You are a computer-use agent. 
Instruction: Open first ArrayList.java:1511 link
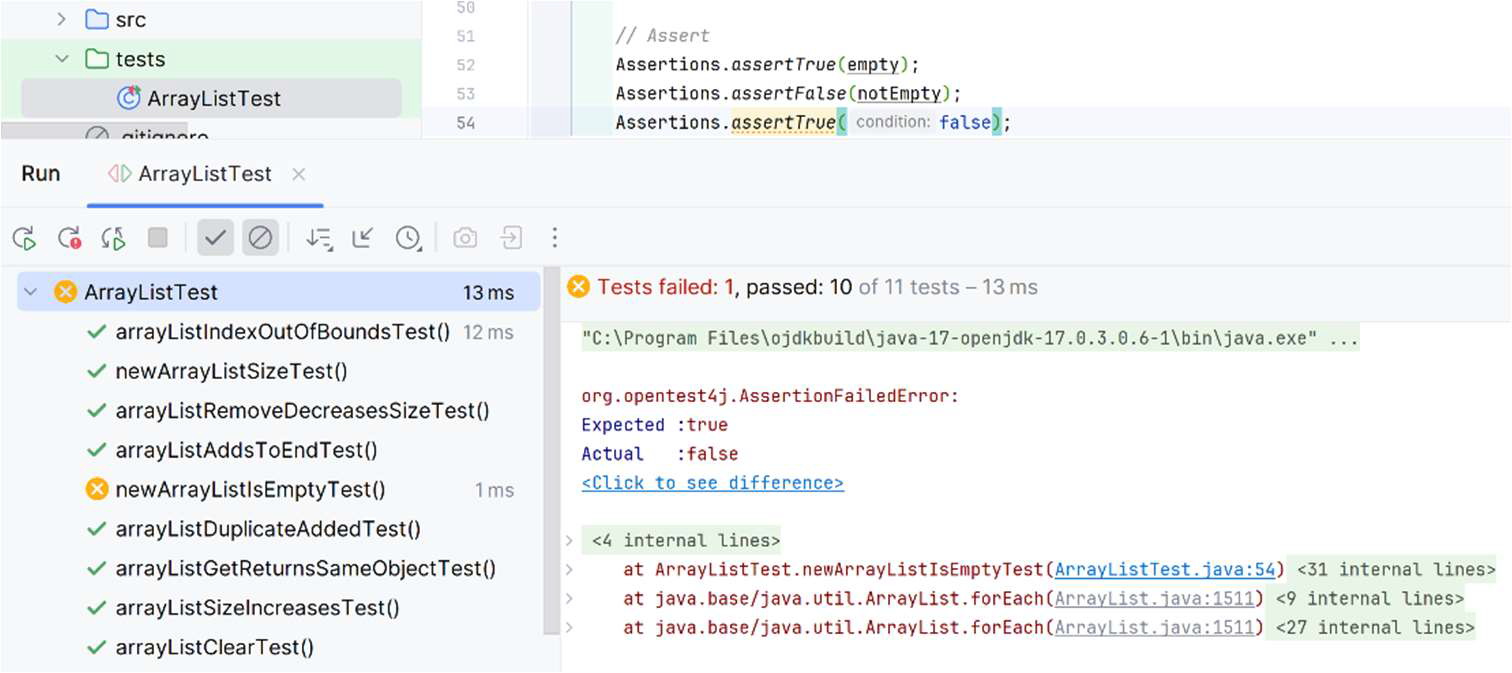click(x=1154, y=599)
